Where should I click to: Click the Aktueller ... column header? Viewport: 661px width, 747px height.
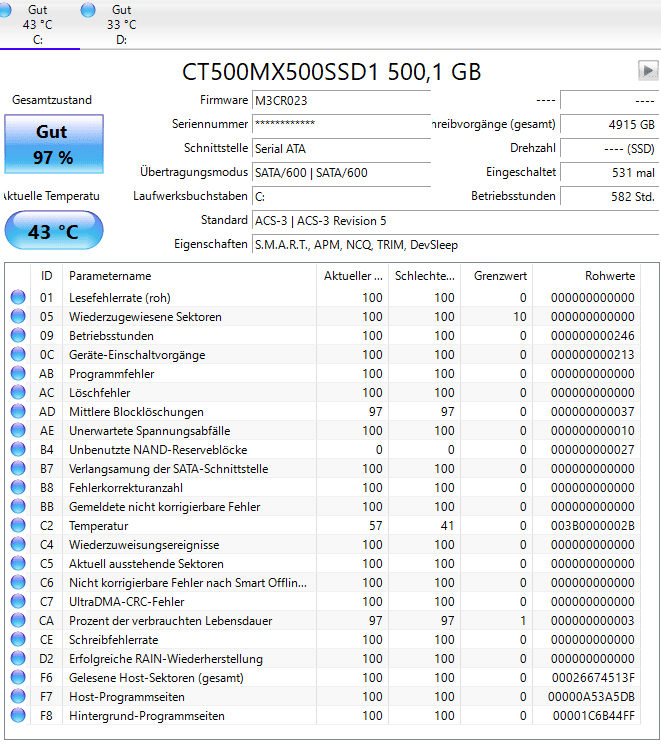[x=353, y=276]
